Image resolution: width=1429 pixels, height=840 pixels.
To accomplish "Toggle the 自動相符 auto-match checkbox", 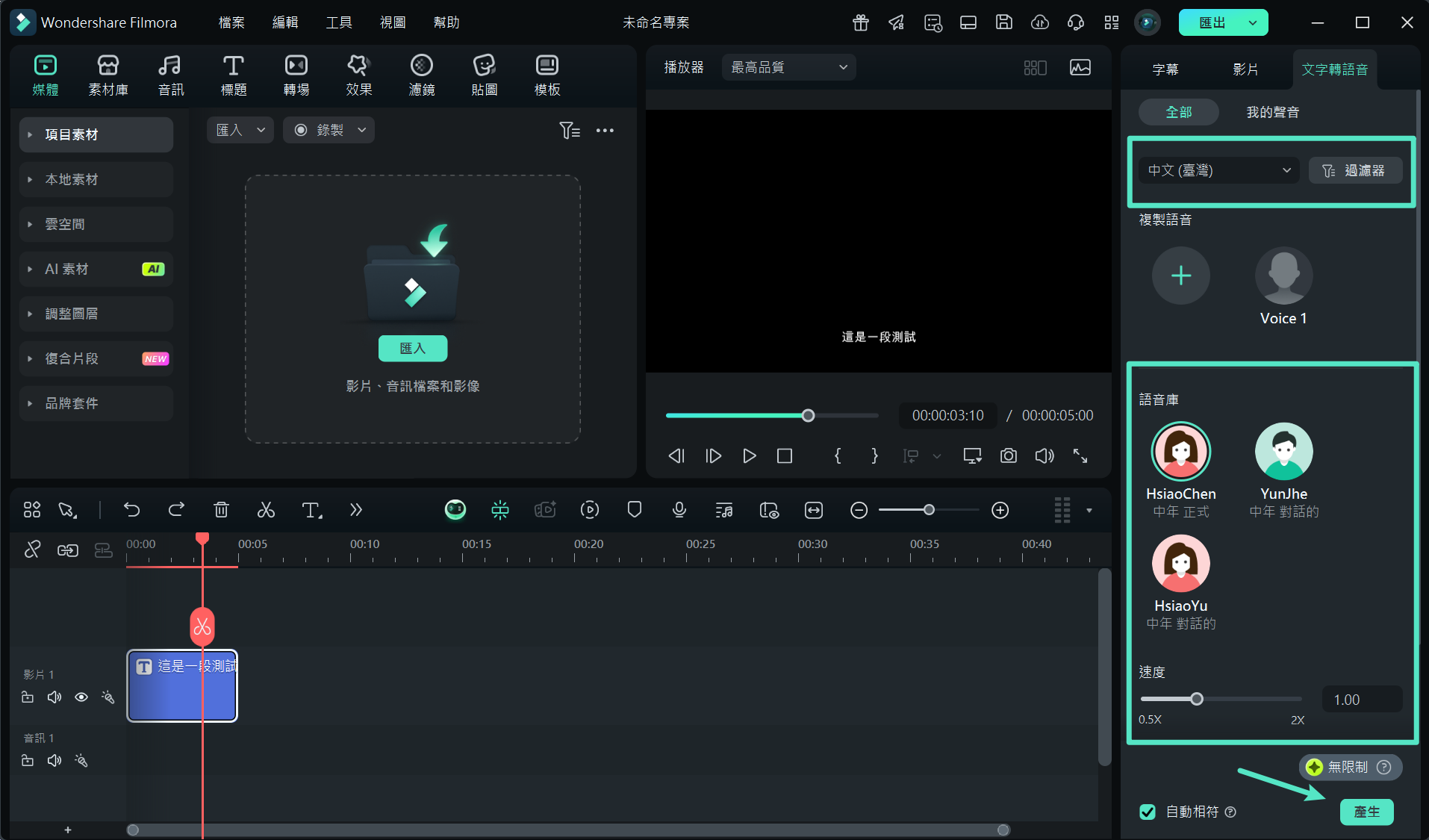I will [x=1148, y=812].
